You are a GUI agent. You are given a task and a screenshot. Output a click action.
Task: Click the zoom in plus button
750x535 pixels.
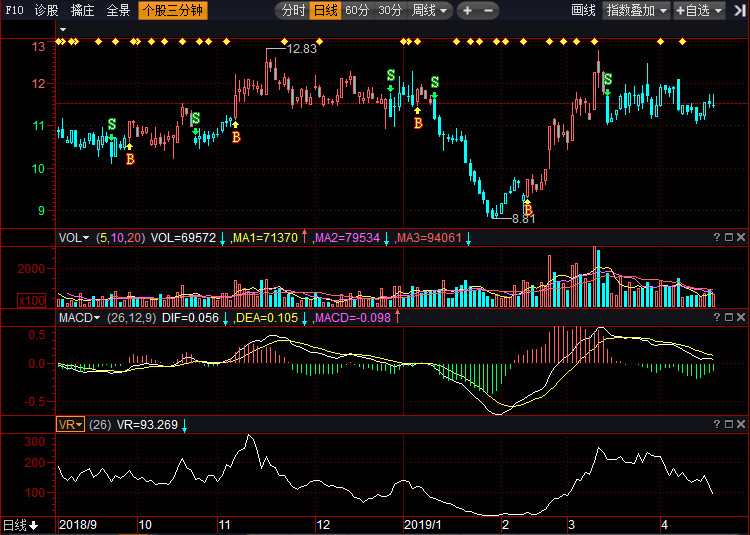(x=467, y=11)
